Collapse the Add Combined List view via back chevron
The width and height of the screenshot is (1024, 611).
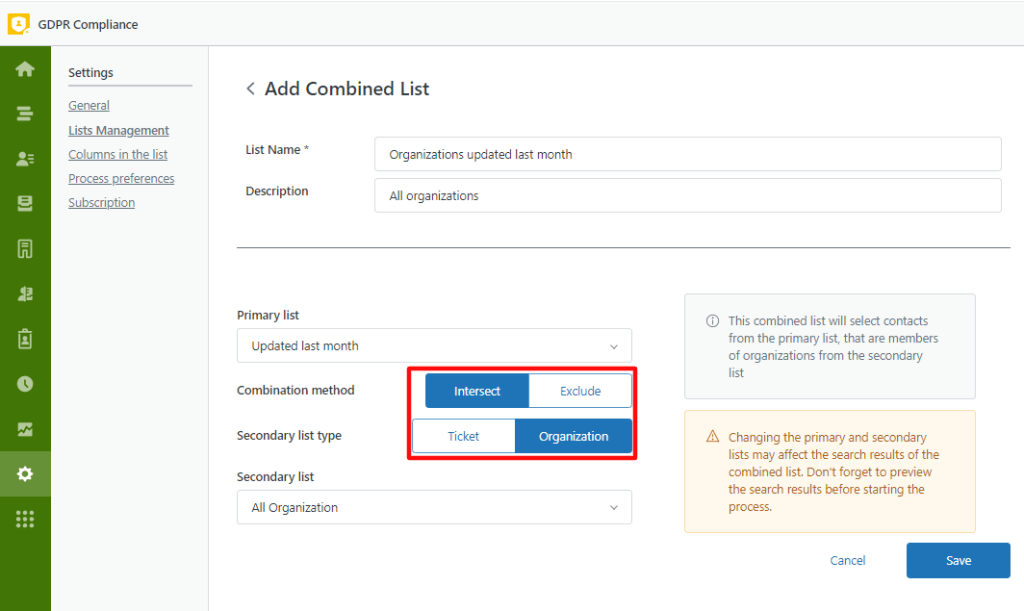click(250, 88)
